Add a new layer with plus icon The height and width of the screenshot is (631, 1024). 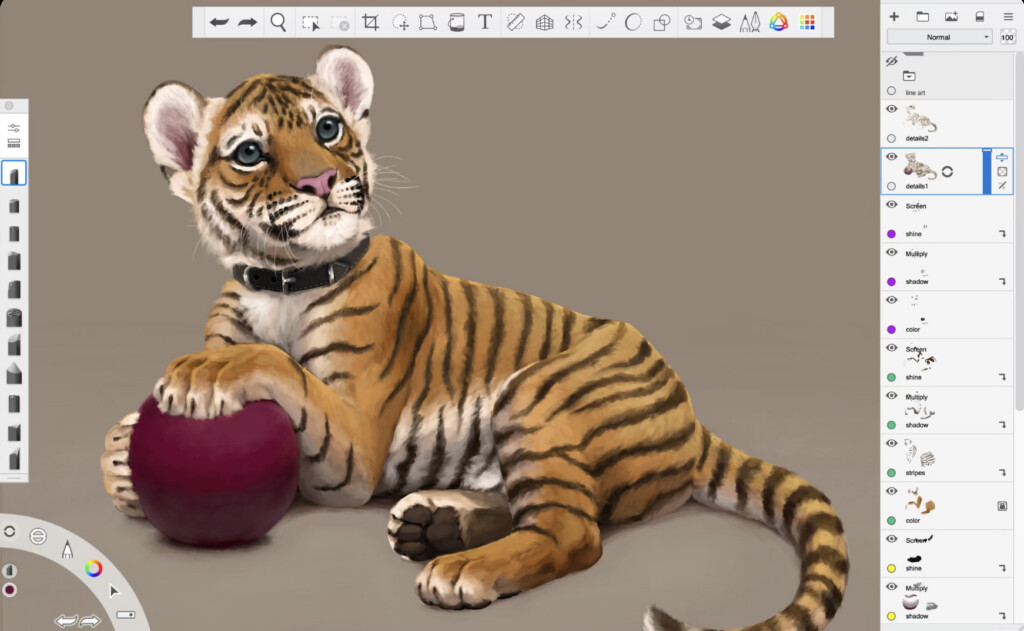(x=894, y=16)
